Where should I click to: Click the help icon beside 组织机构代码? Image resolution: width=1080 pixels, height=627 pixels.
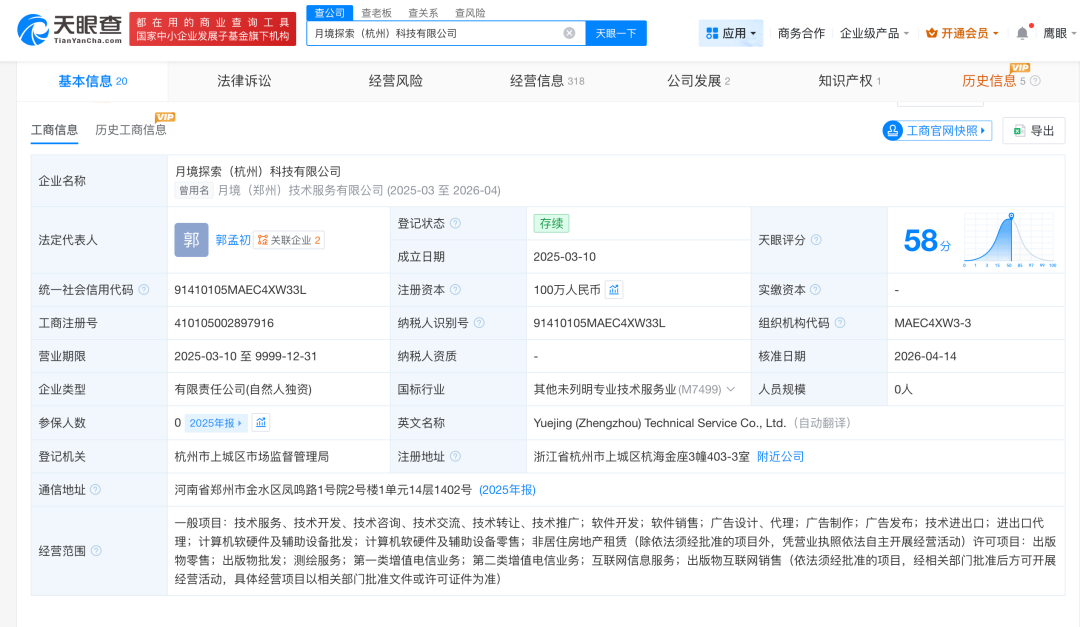click(x=840, y=322)
